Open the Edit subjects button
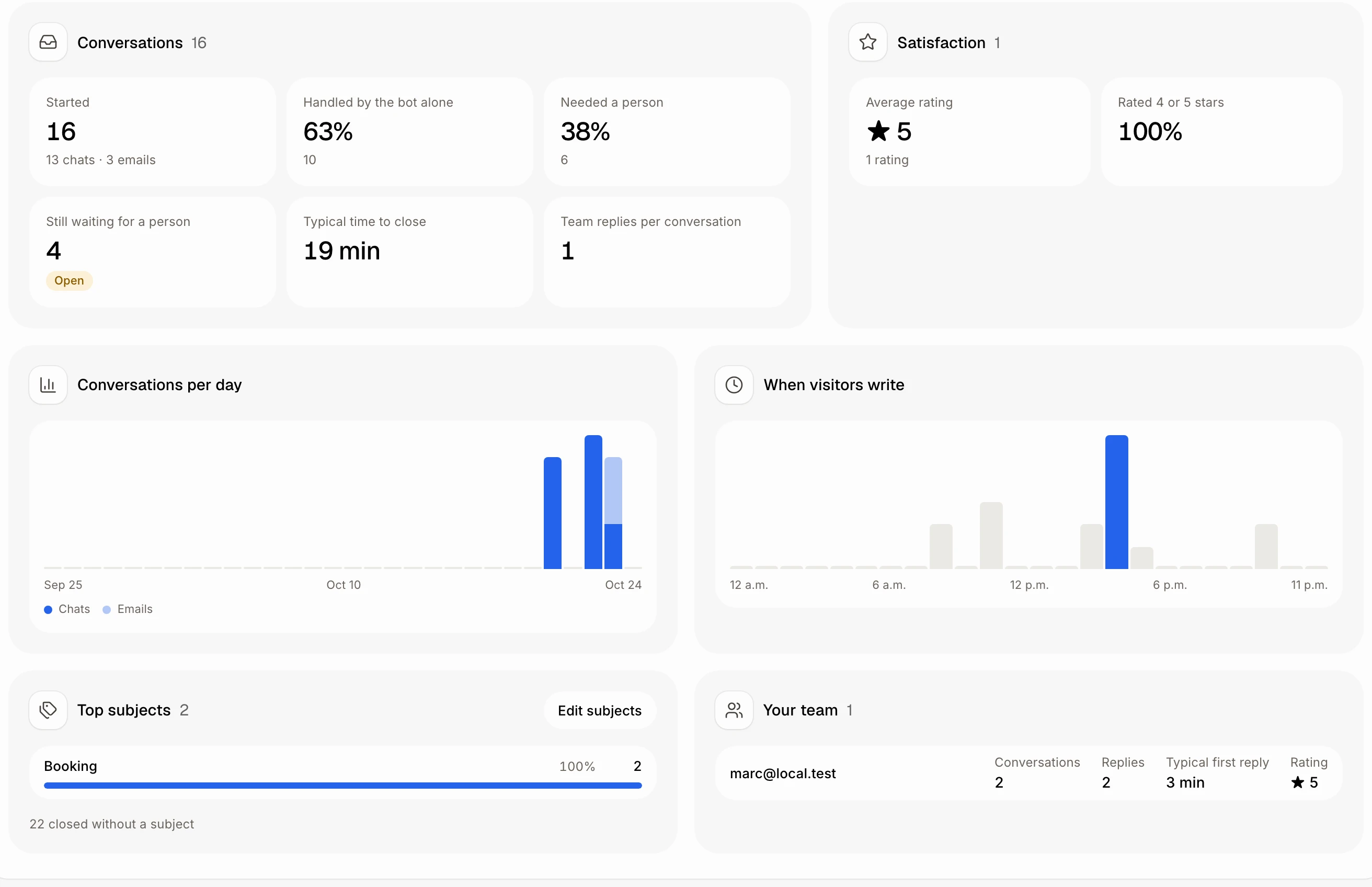The width and height of the screenshot is (1372, 887). [599, 710]
